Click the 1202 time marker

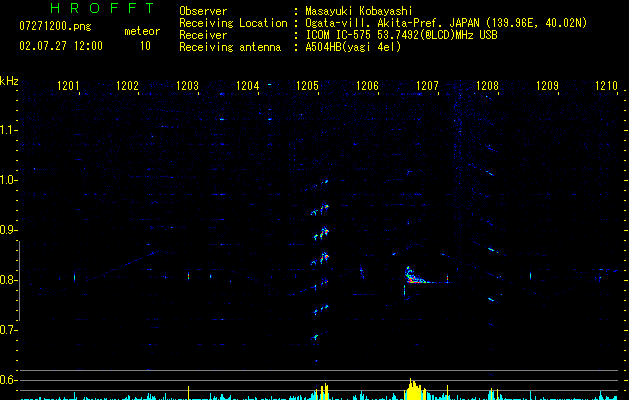coord(127,85)
